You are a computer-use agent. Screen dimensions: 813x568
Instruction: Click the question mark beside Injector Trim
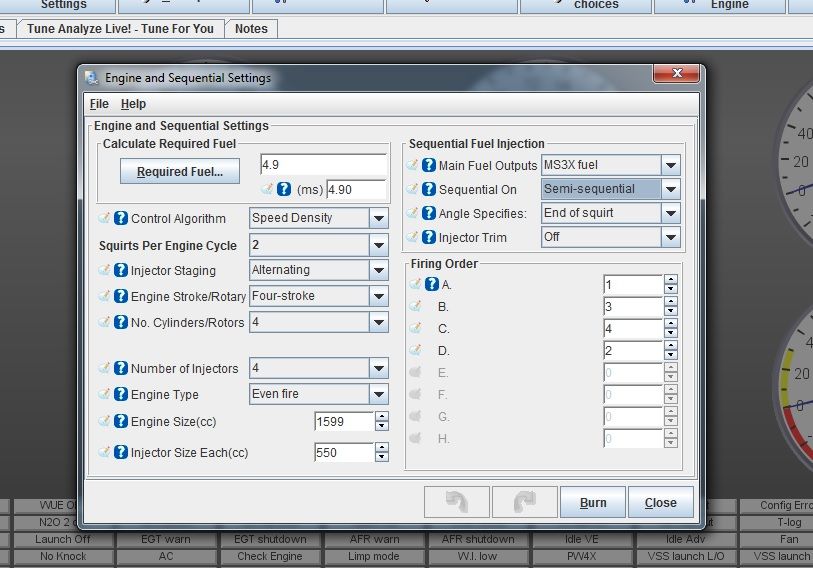coord(429,237)
